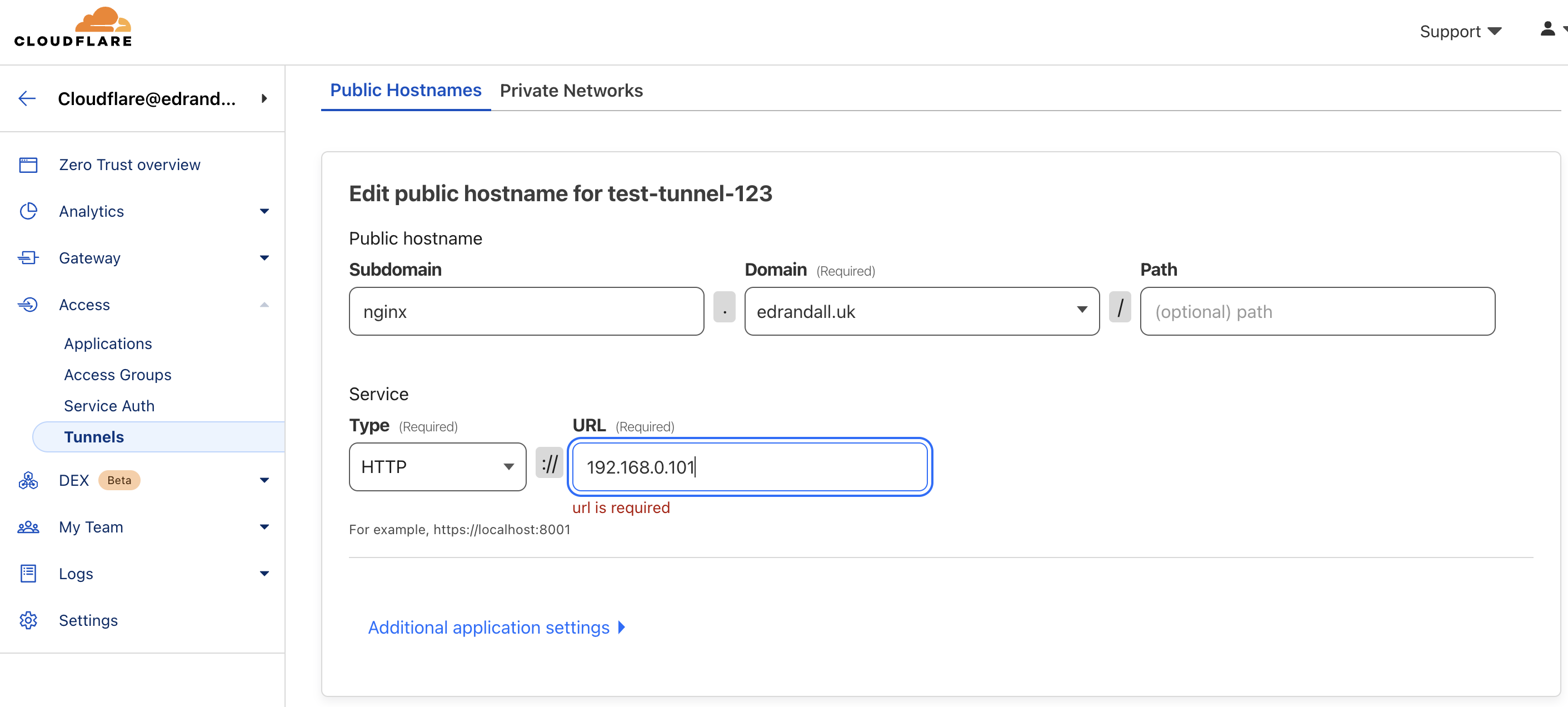Switch to the Private Networks tab
The image size is (1568, 707).
(x=571, y=91)
